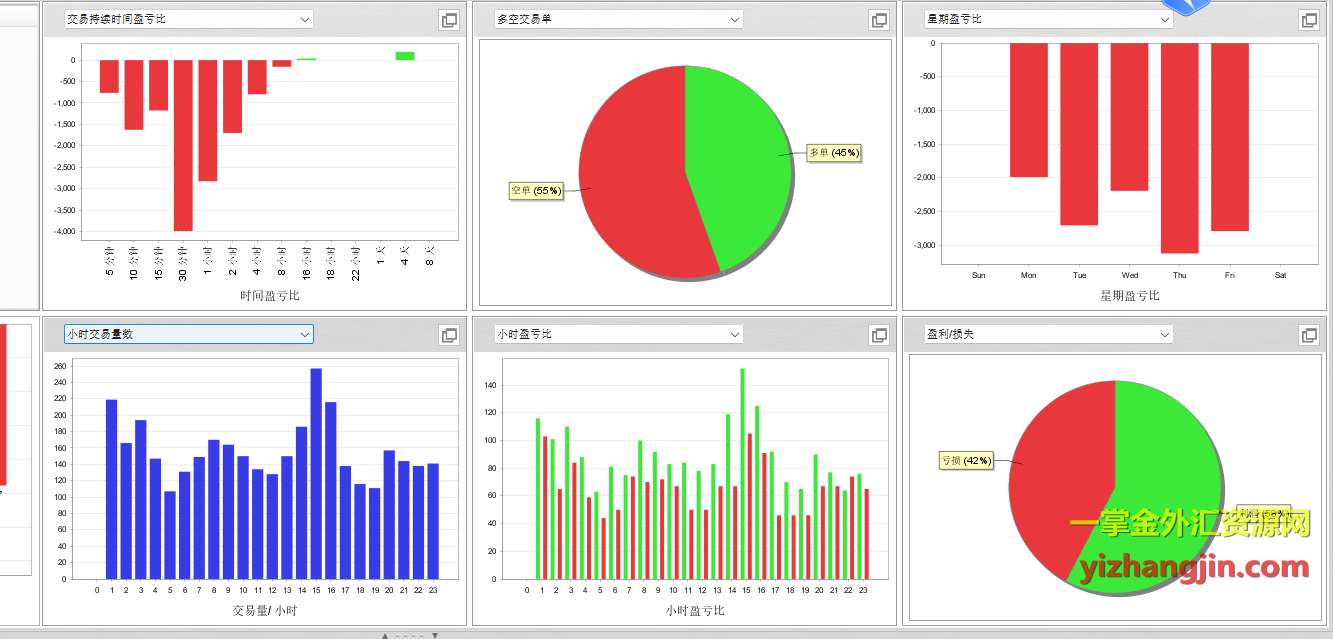Open the 星期盈亏比 chart type dropdown

coord(1165,19)
